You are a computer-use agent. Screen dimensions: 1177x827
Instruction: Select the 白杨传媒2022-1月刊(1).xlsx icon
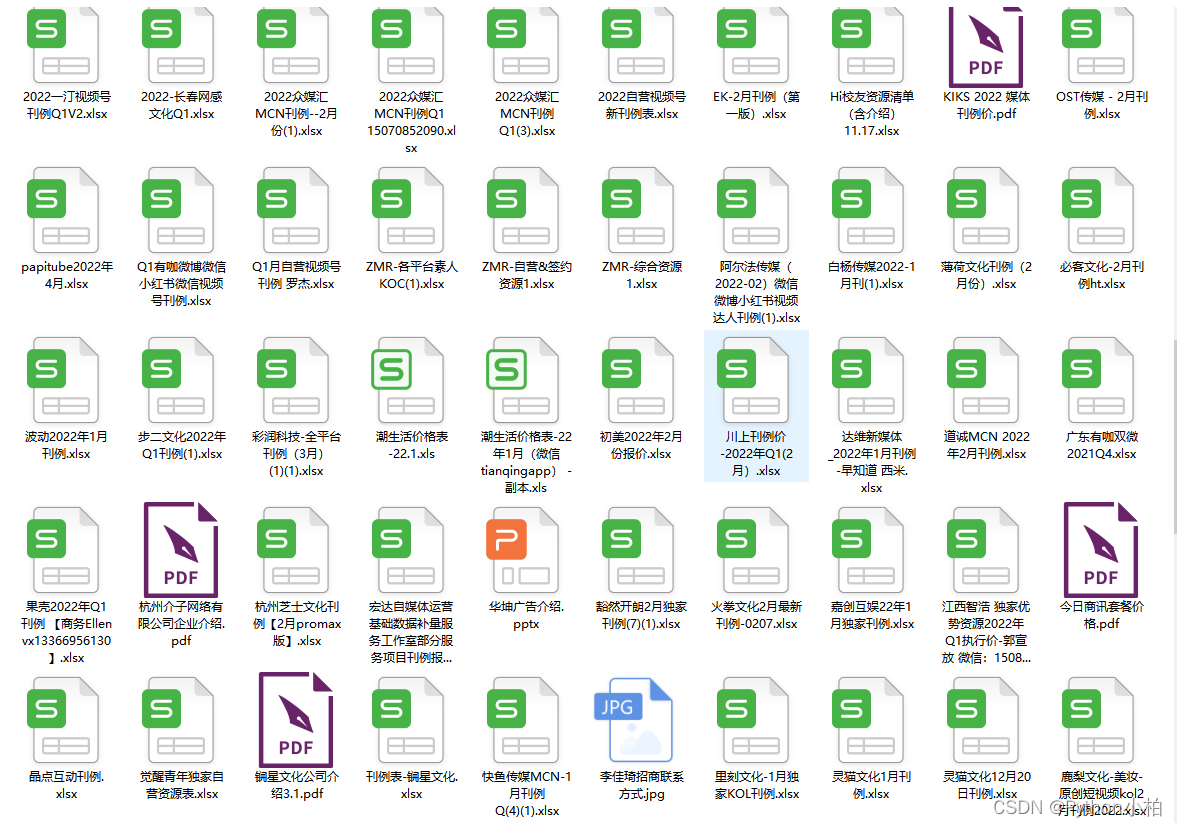(868, 211)
